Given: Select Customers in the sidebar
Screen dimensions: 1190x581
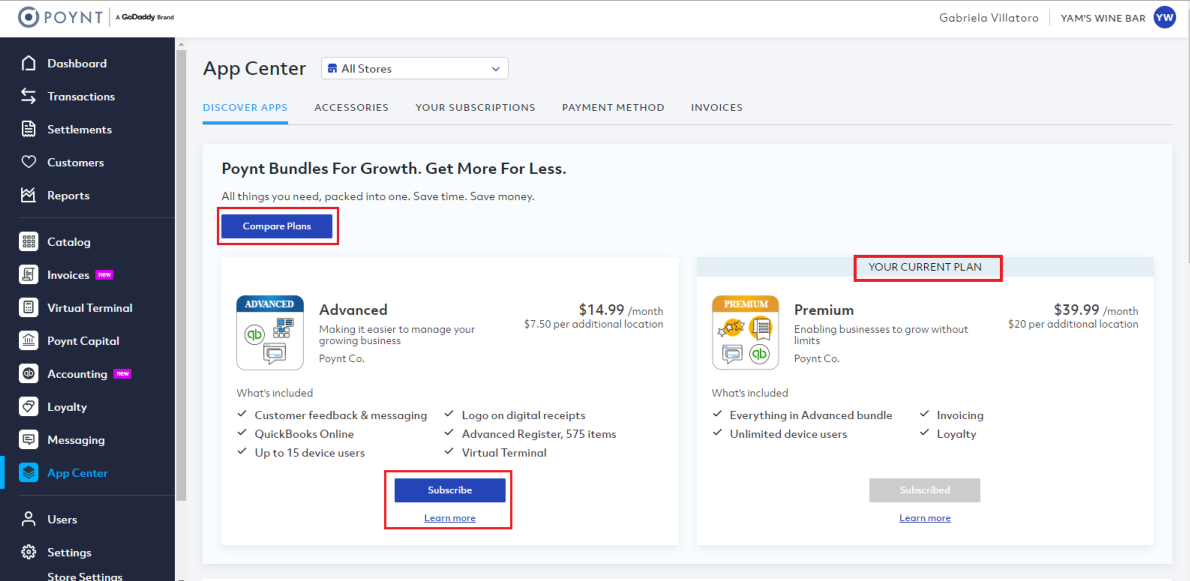Looking at the screenshot, I should [76, 162].
